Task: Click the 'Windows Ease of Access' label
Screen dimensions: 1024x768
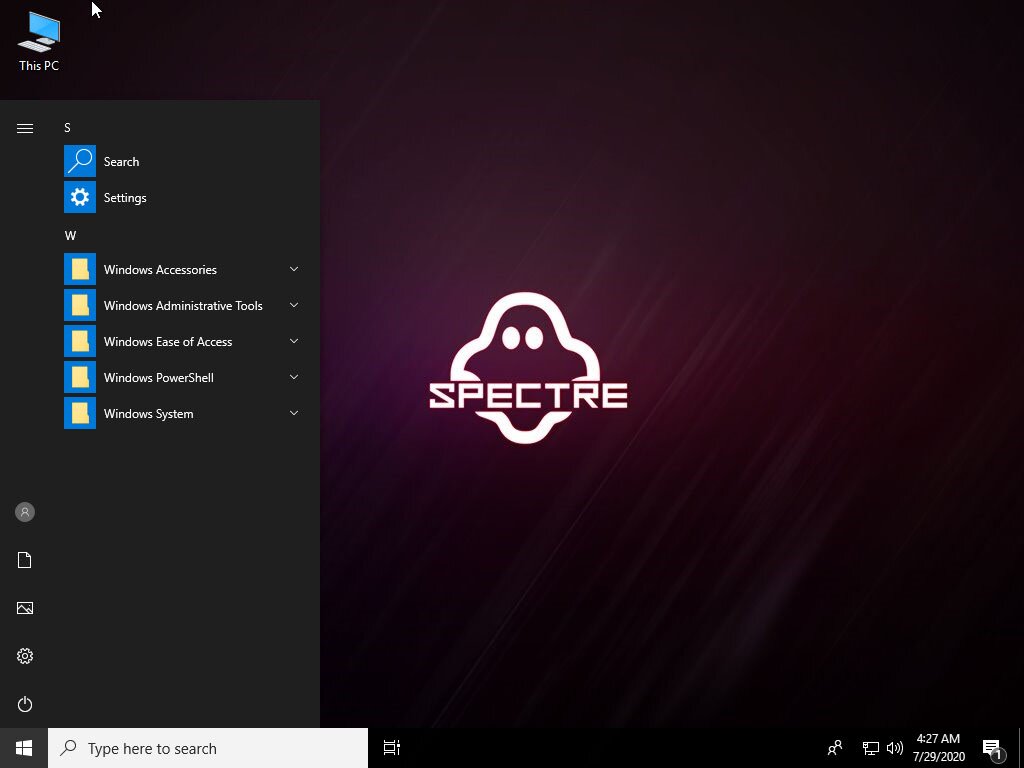Action: 168,342
